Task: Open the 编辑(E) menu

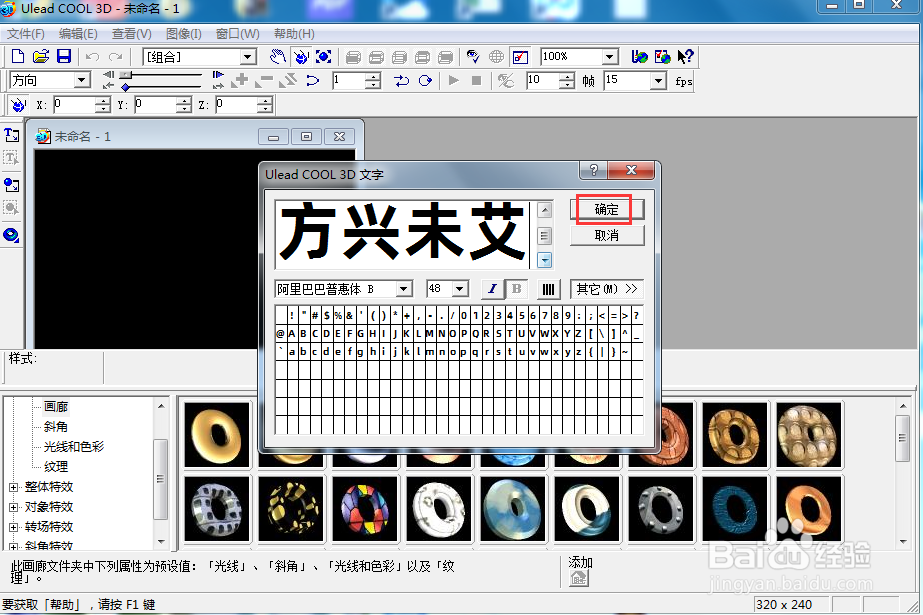Action: click(78, 34)
